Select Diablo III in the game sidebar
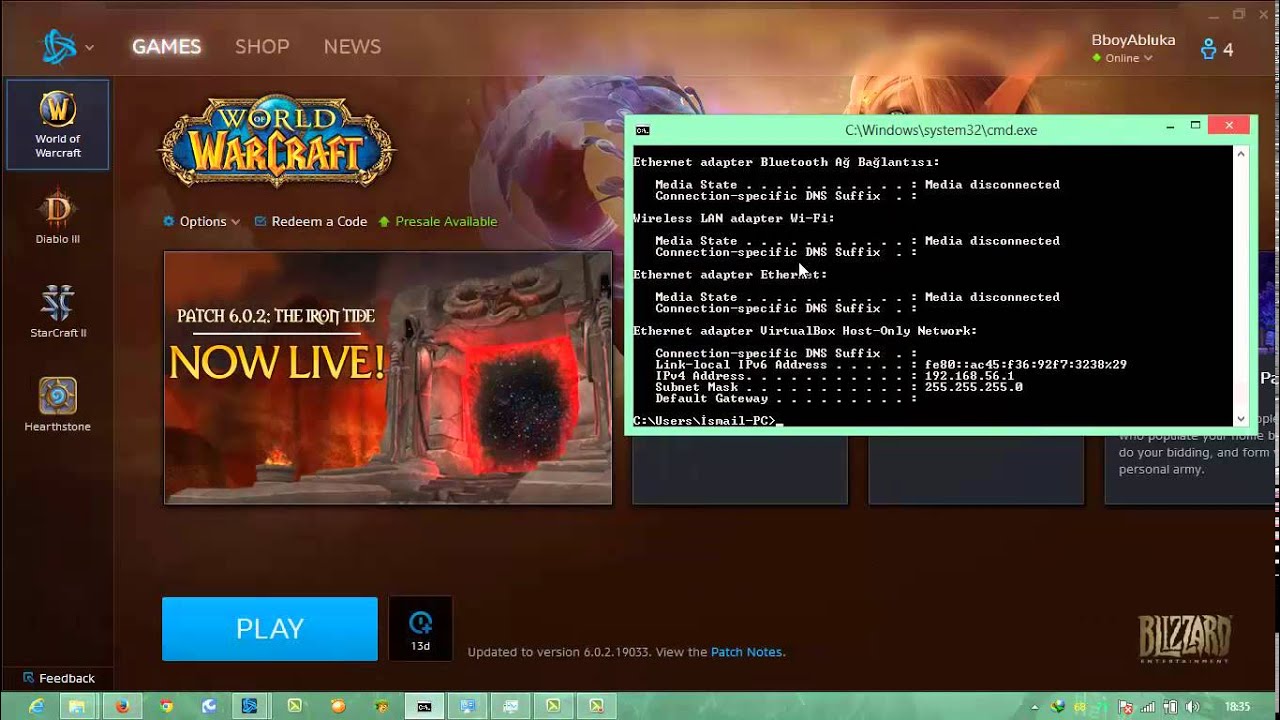The image size is (1280, 720). point(58,217)
